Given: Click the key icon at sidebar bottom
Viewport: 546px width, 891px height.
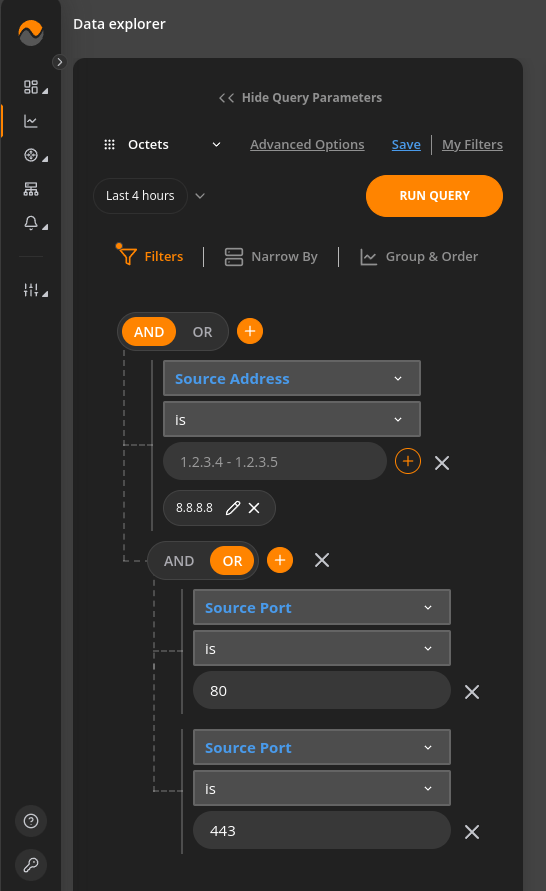Looking at the screenshot, I should 31,864.
